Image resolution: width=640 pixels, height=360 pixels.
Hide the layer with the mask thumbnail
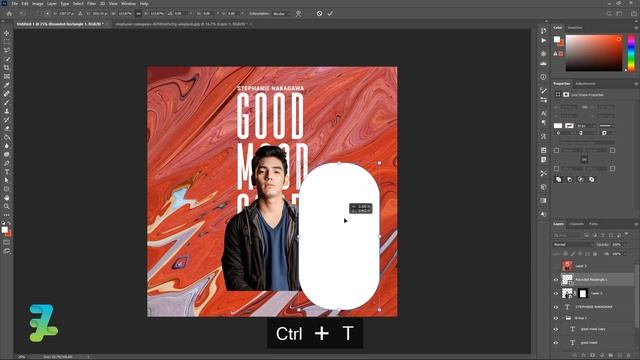click(x=556, y=293)
